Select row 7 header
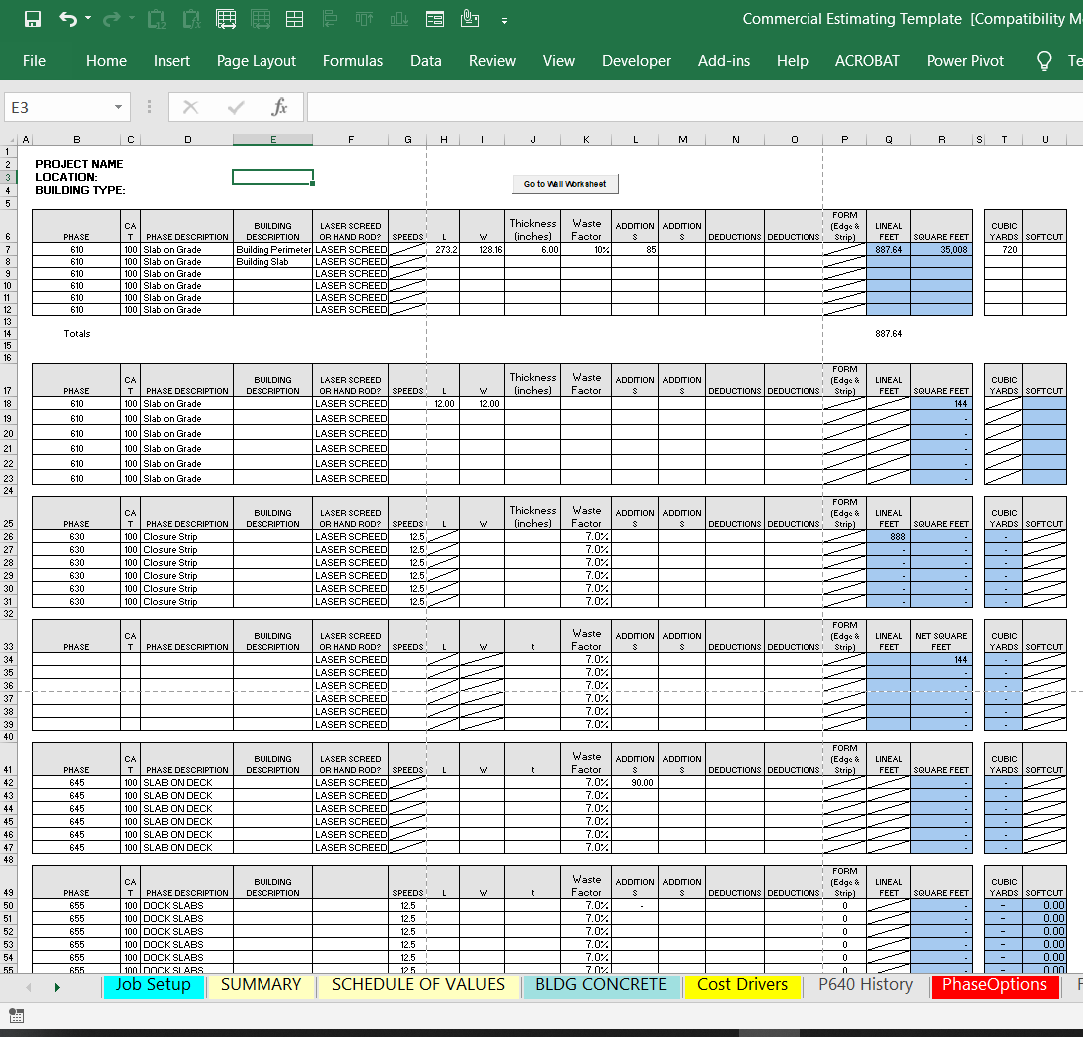Viewport: 1083px width, 1037px height. pos(8,249)
